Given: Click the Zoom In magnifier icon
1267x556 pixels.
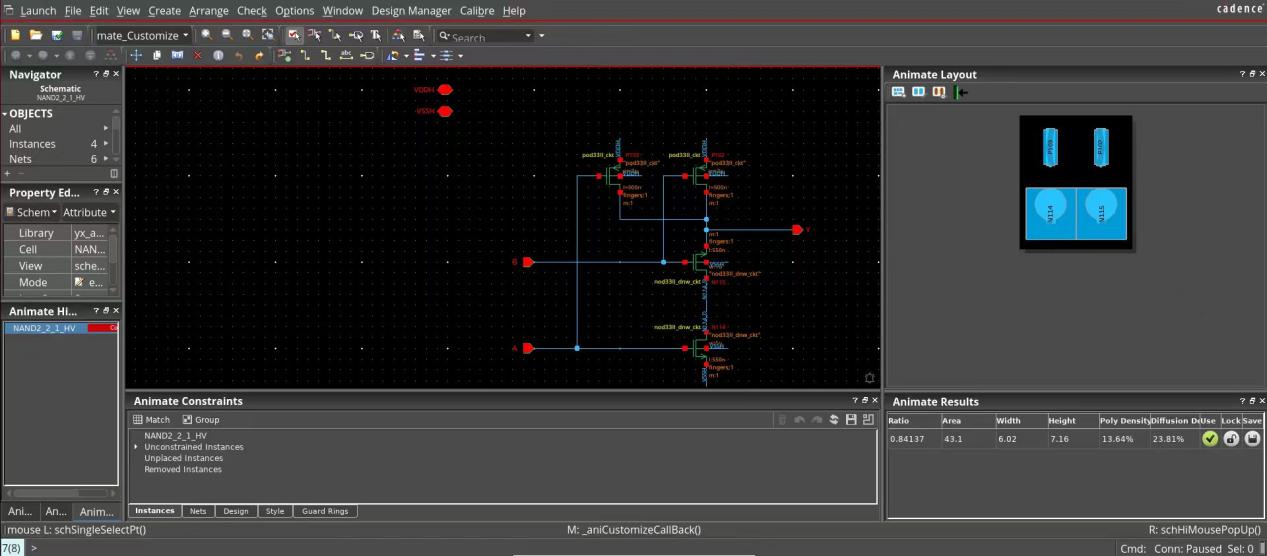Looking at the screenshot, I should (206, 35).
